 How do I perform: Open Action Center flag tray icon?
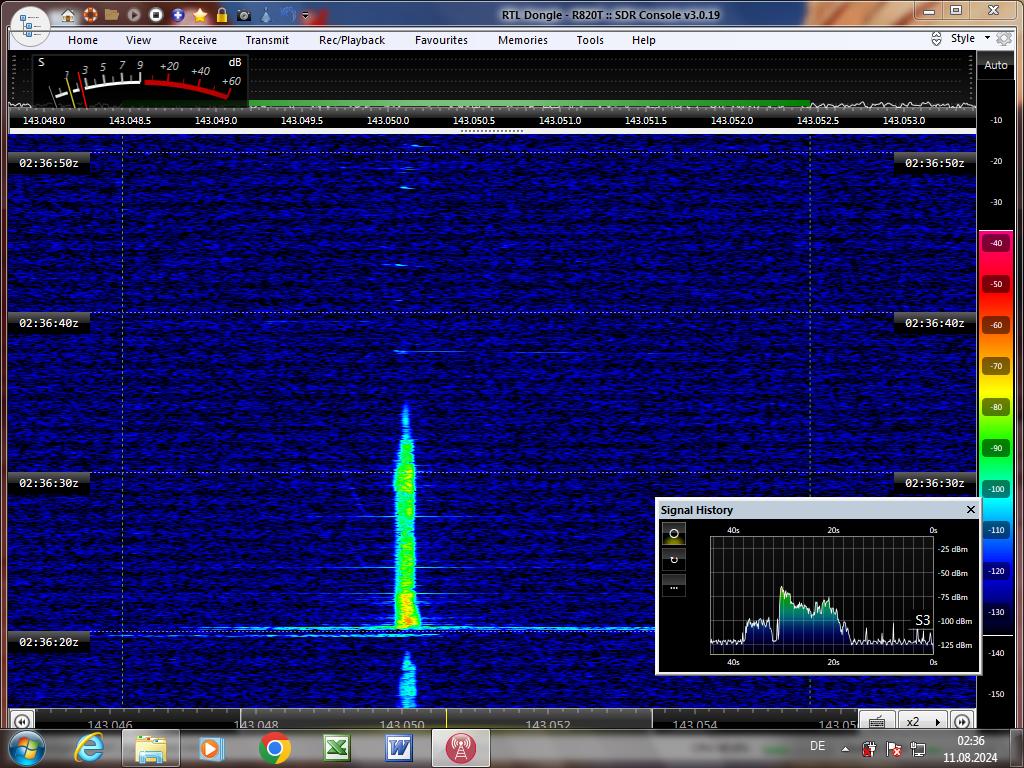coord(893,748)
